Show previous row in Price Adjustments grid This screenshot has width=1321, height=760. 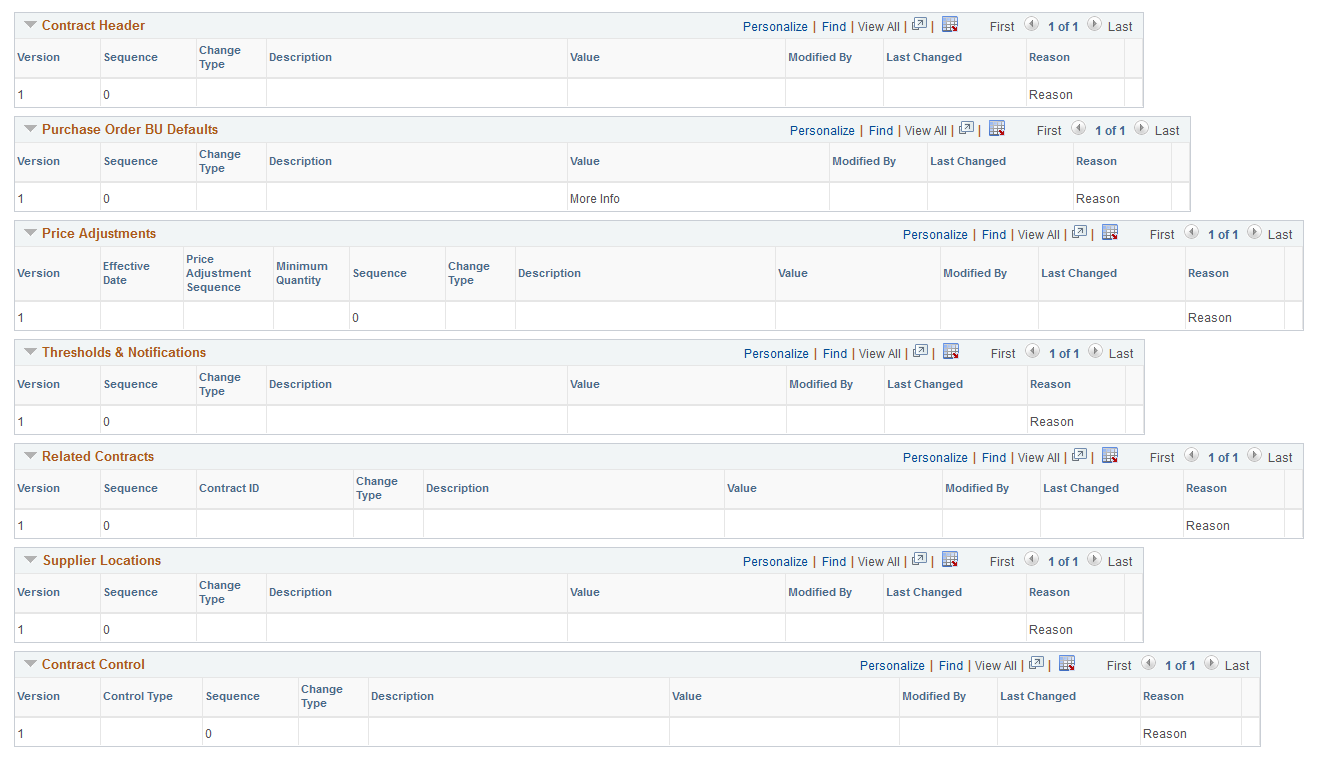[1191, 233]
